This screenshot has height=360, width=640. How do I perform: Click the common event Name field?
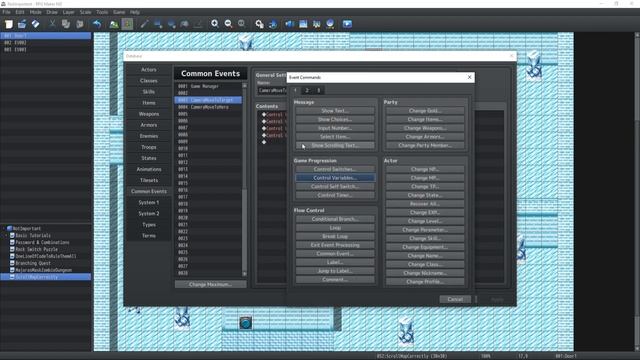[272, 90]
